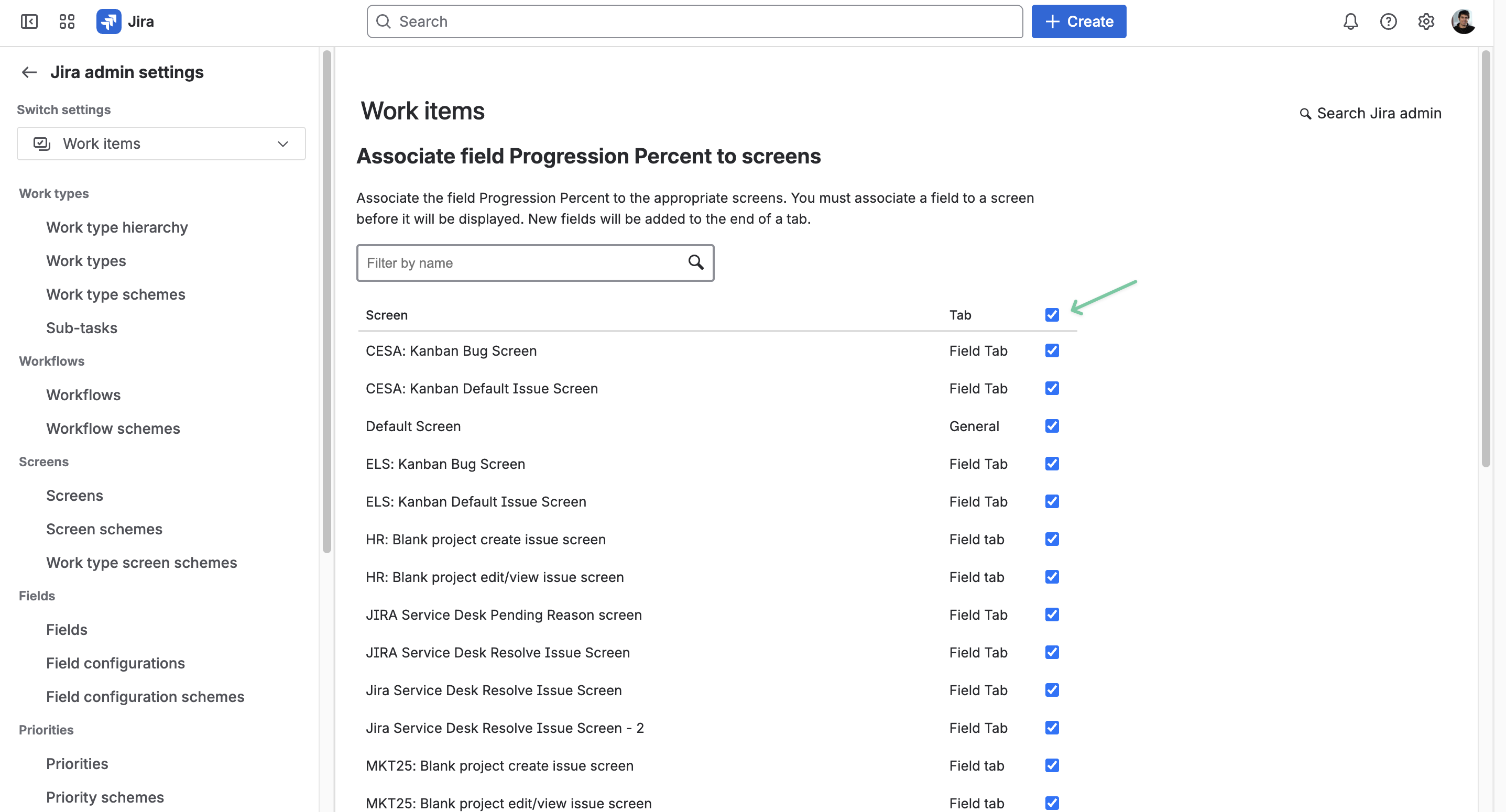Viewport: 1506px width, 812px height.
Task: Click the Create button
Action: tap(1078, 21)
